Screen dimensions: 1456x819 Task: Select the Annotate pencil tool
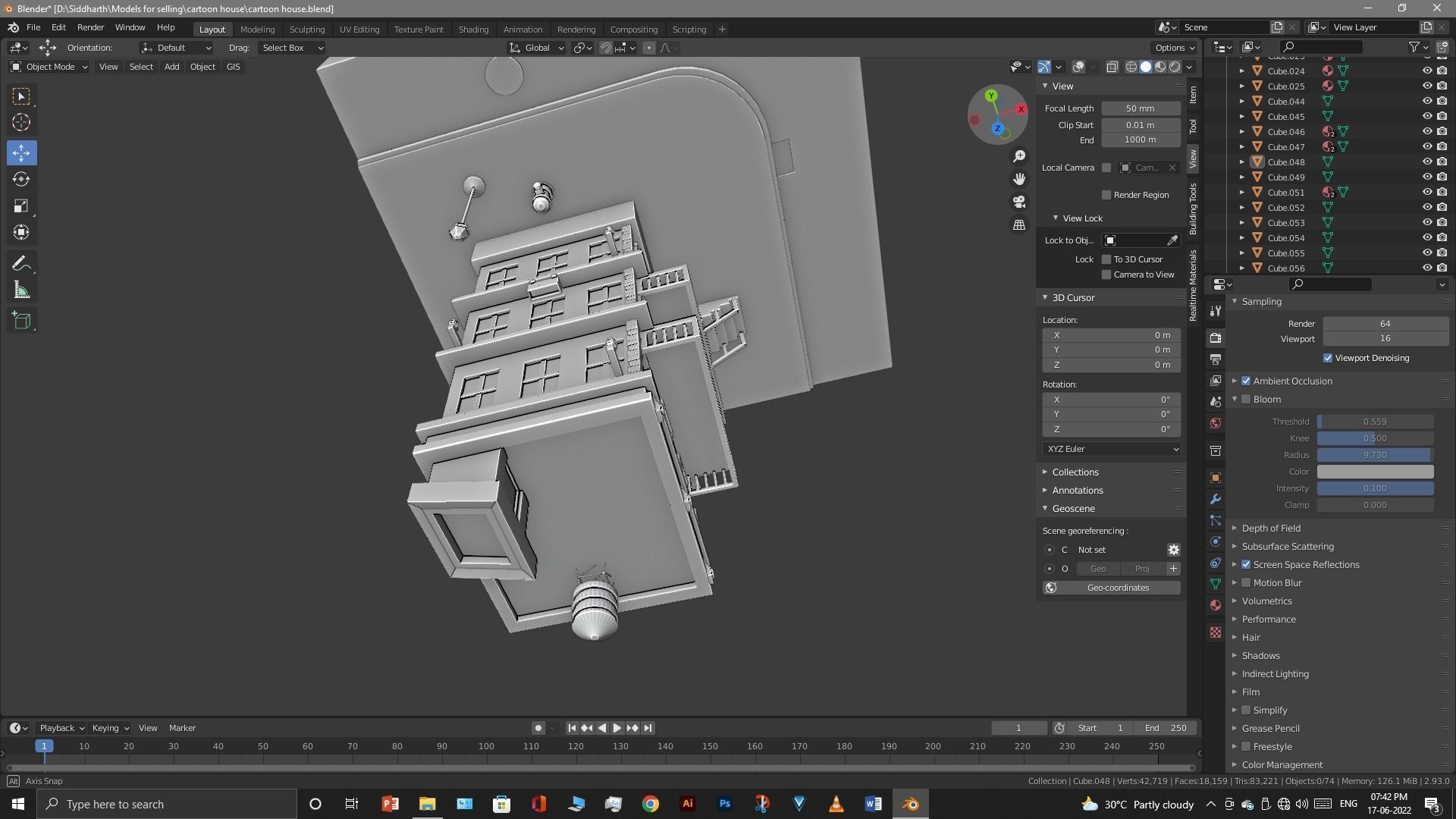point(21,264)
